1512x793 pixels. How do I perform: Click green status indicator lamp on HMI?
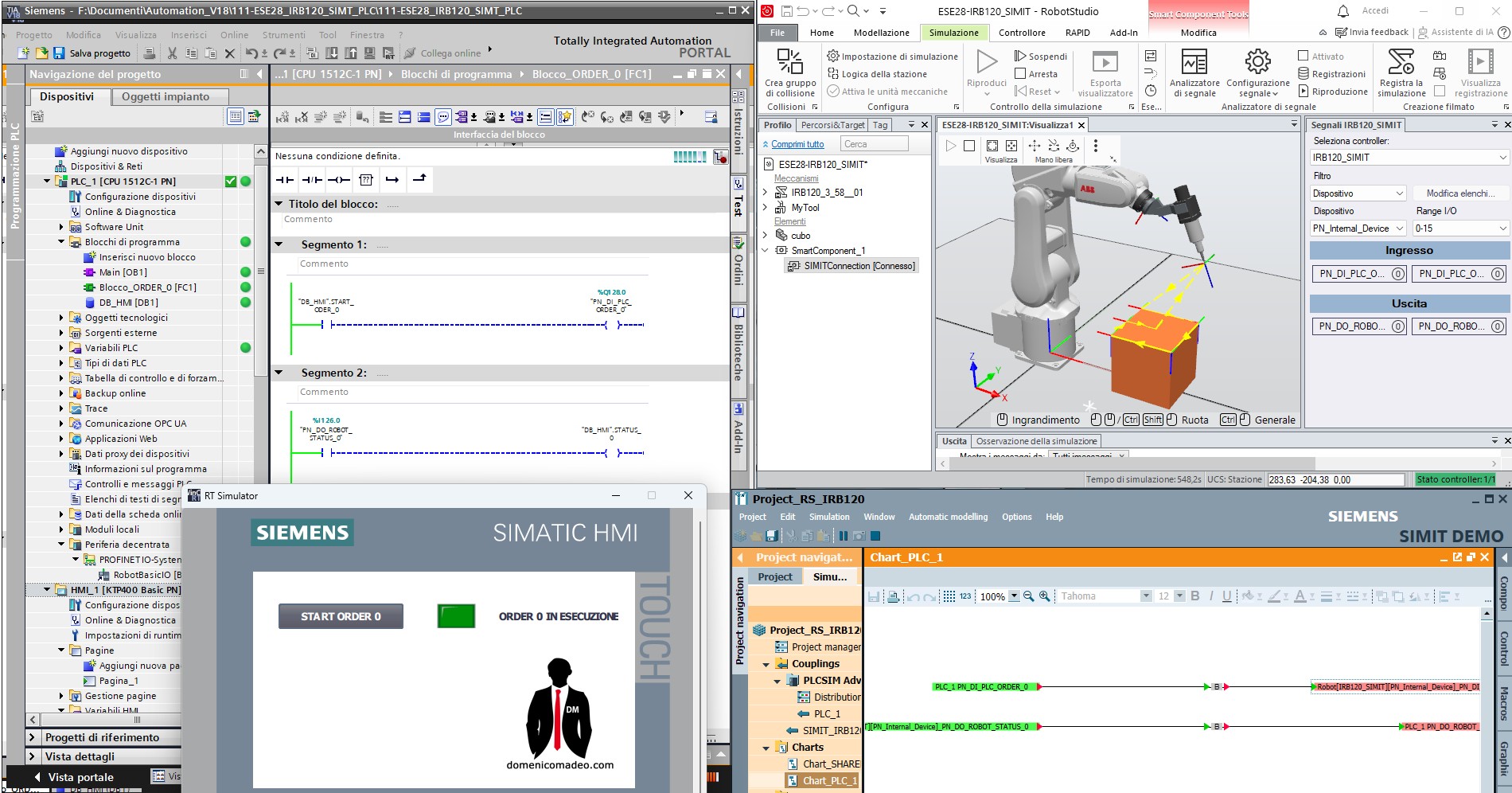click(x=456, y=616)
